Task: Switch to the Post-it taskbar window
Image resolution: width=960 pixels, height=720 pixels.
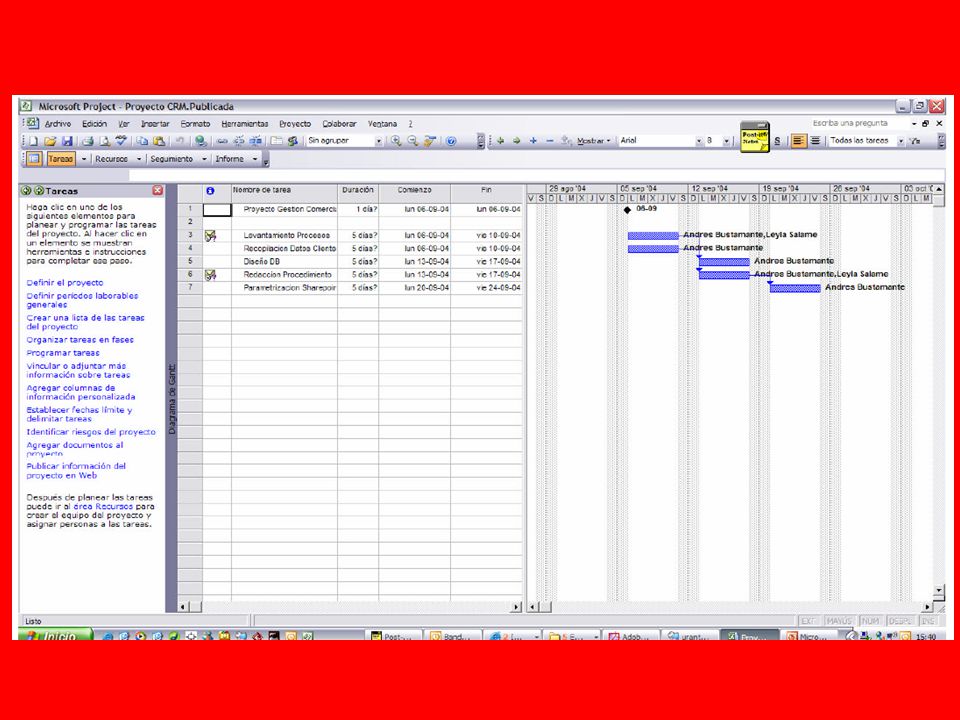Action: click(394, 636)
